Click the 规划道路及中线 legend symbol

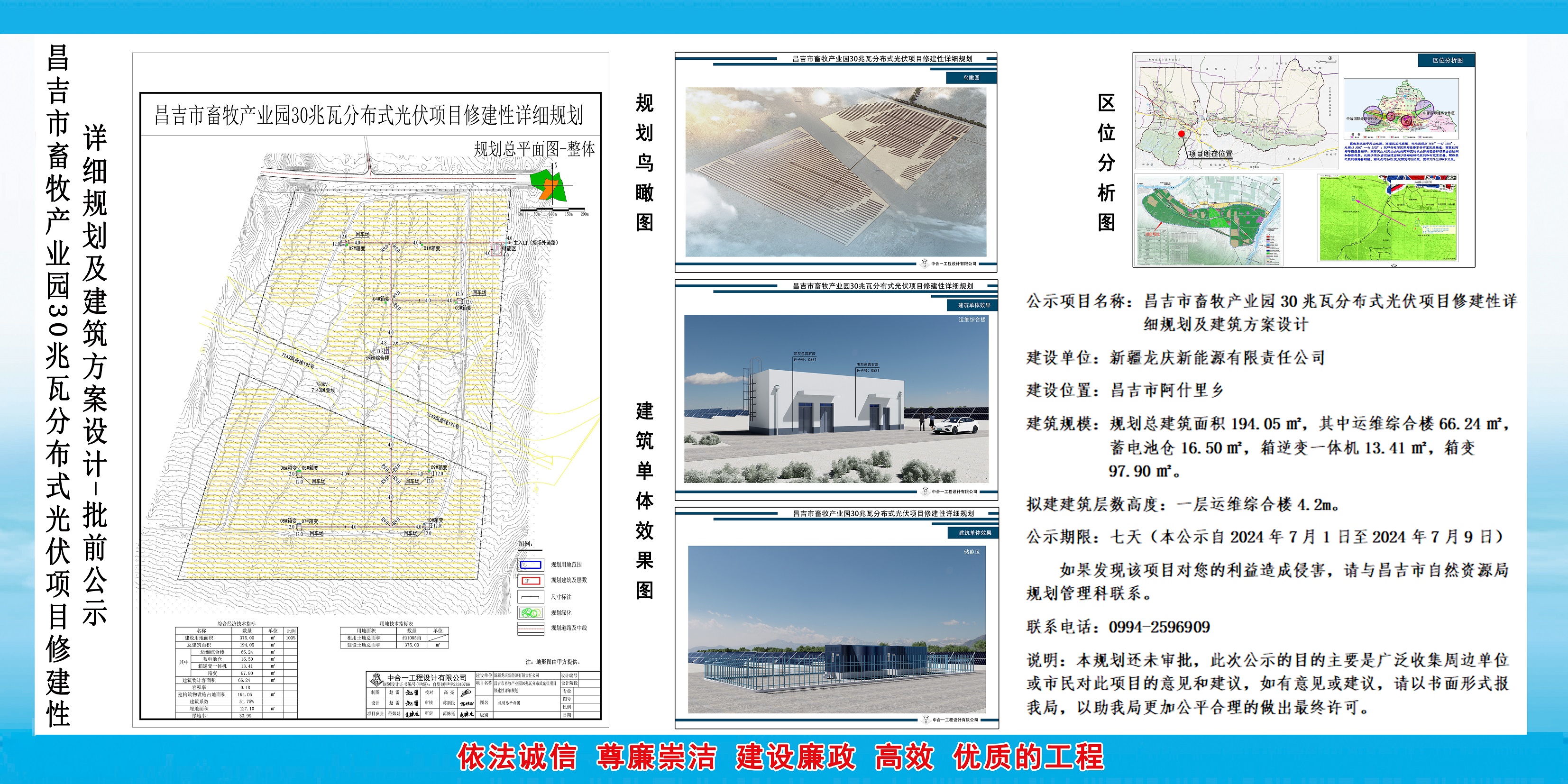530,628
